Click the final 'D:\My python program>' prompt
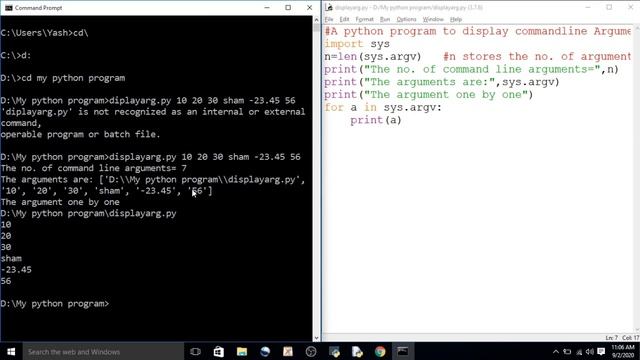This screenshot has height=360, width=640. (x=55, y=304)
